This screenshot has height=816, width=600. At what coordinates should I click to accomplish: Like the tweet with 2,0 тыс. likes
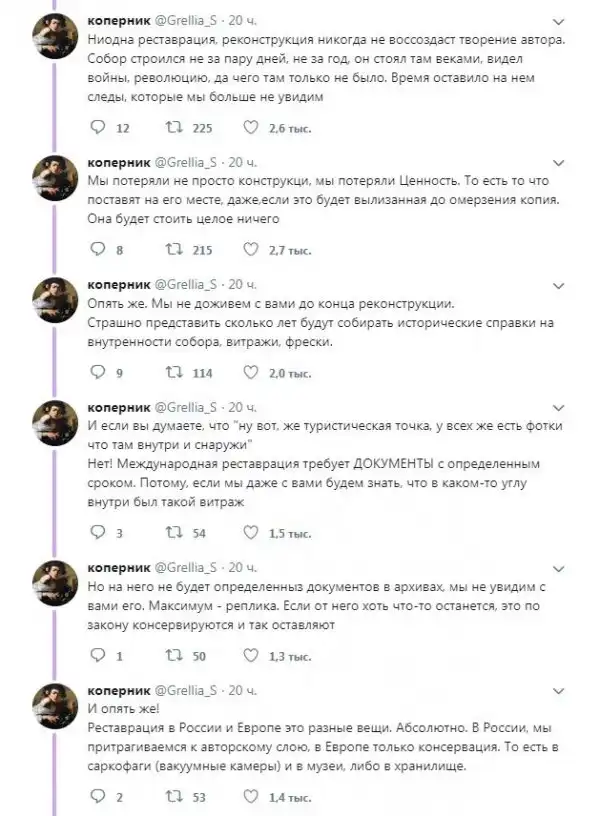click(x=249, y=373)
